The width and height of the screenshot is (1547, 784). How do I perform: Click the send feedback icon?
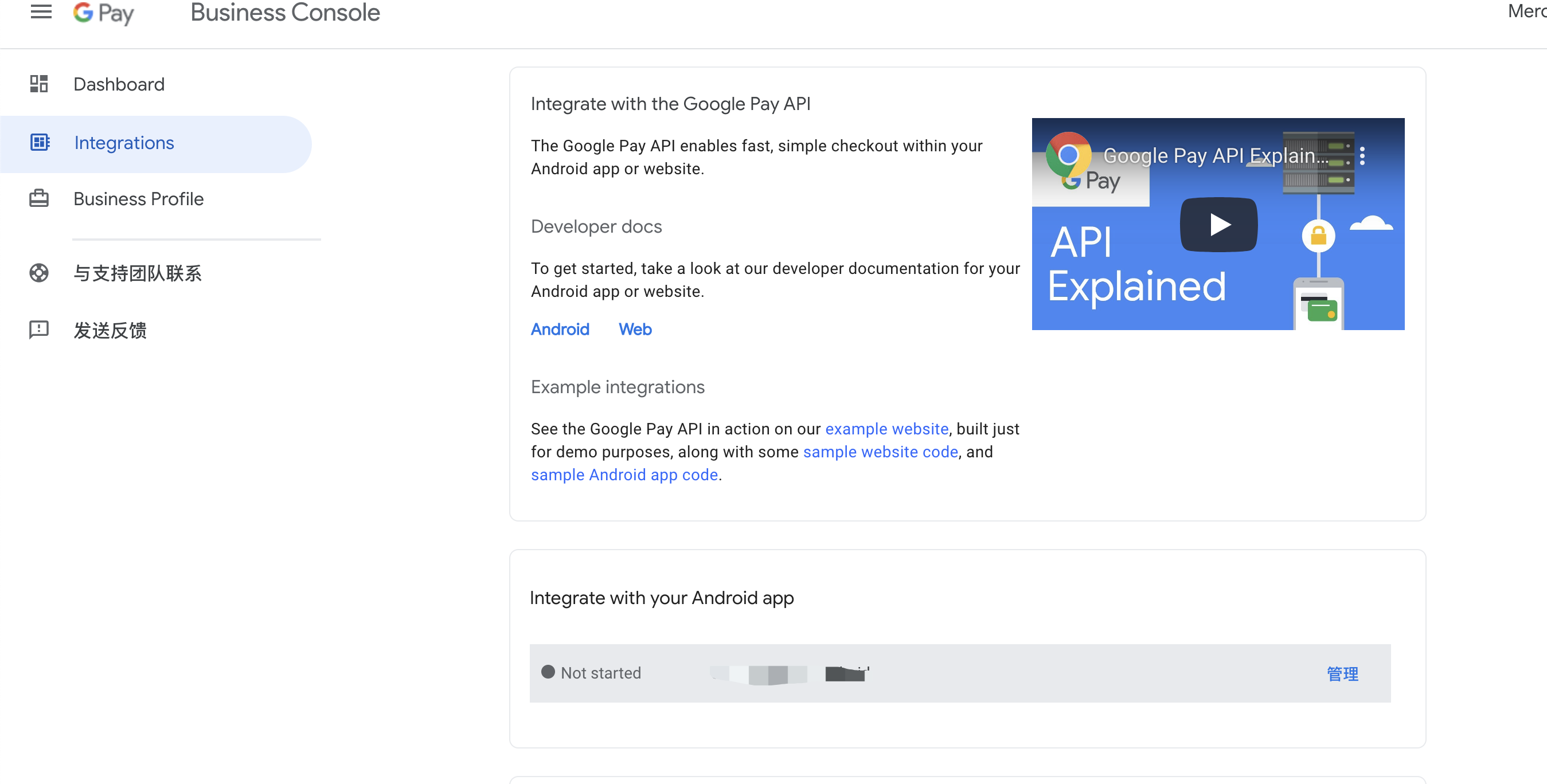[x=39, y=330]
